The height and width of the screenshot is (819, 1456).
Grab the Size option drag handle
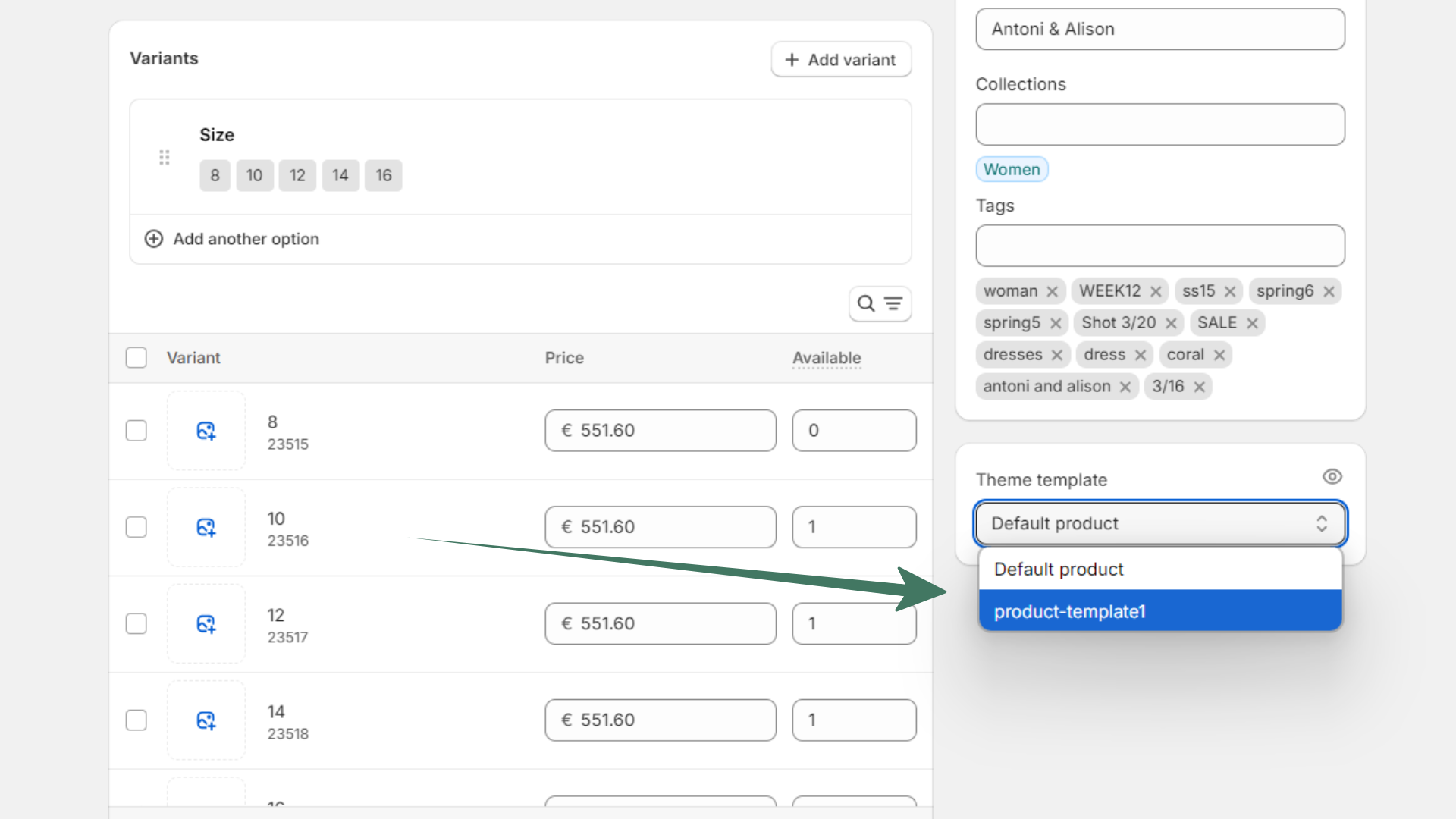tap(165, 157)
